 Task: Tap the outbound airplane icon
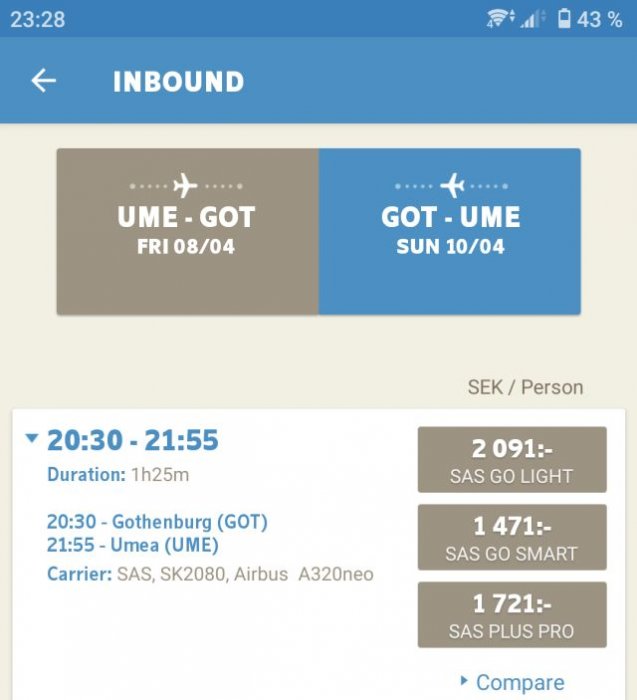pyautogui.click(x=185, y=186)
